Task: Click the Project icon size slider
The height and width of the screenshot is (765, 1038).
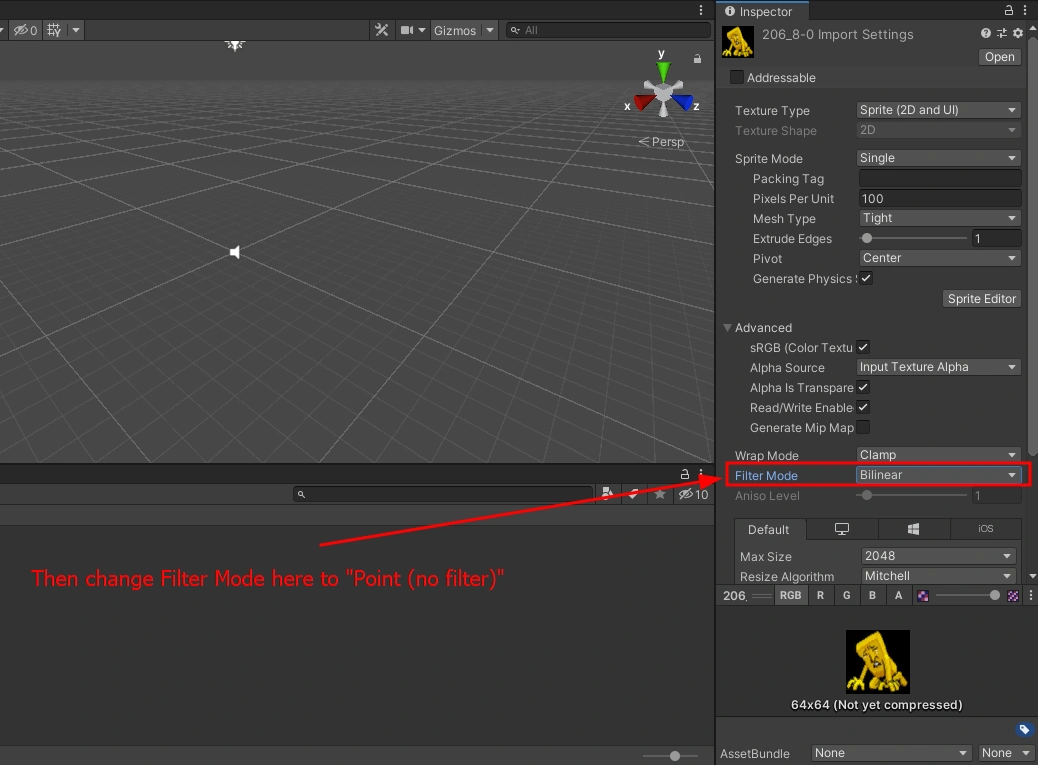Action: point(670,756)
